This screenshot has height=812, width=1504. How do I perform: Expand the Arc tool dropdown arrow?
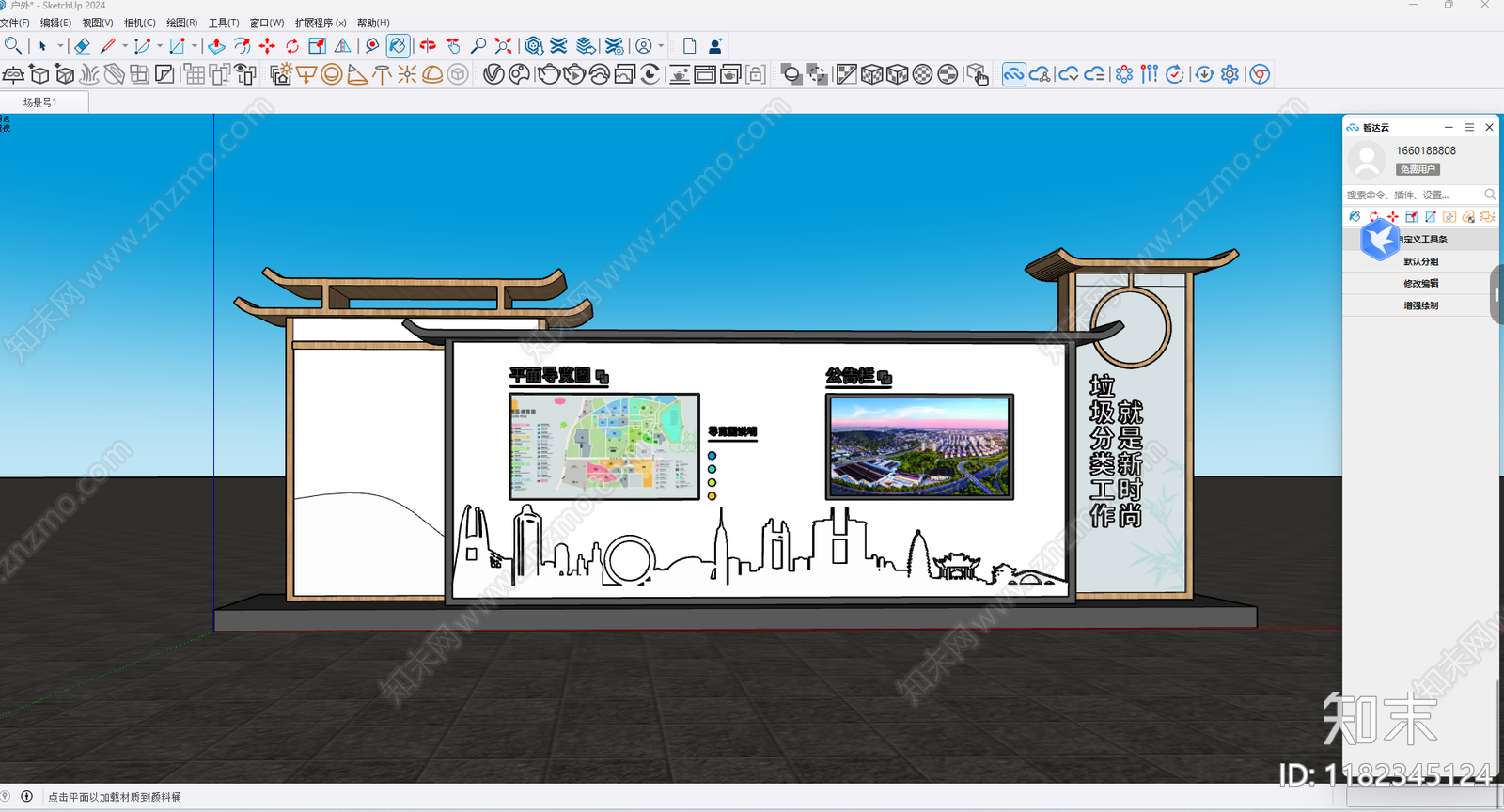pos(159,45)
